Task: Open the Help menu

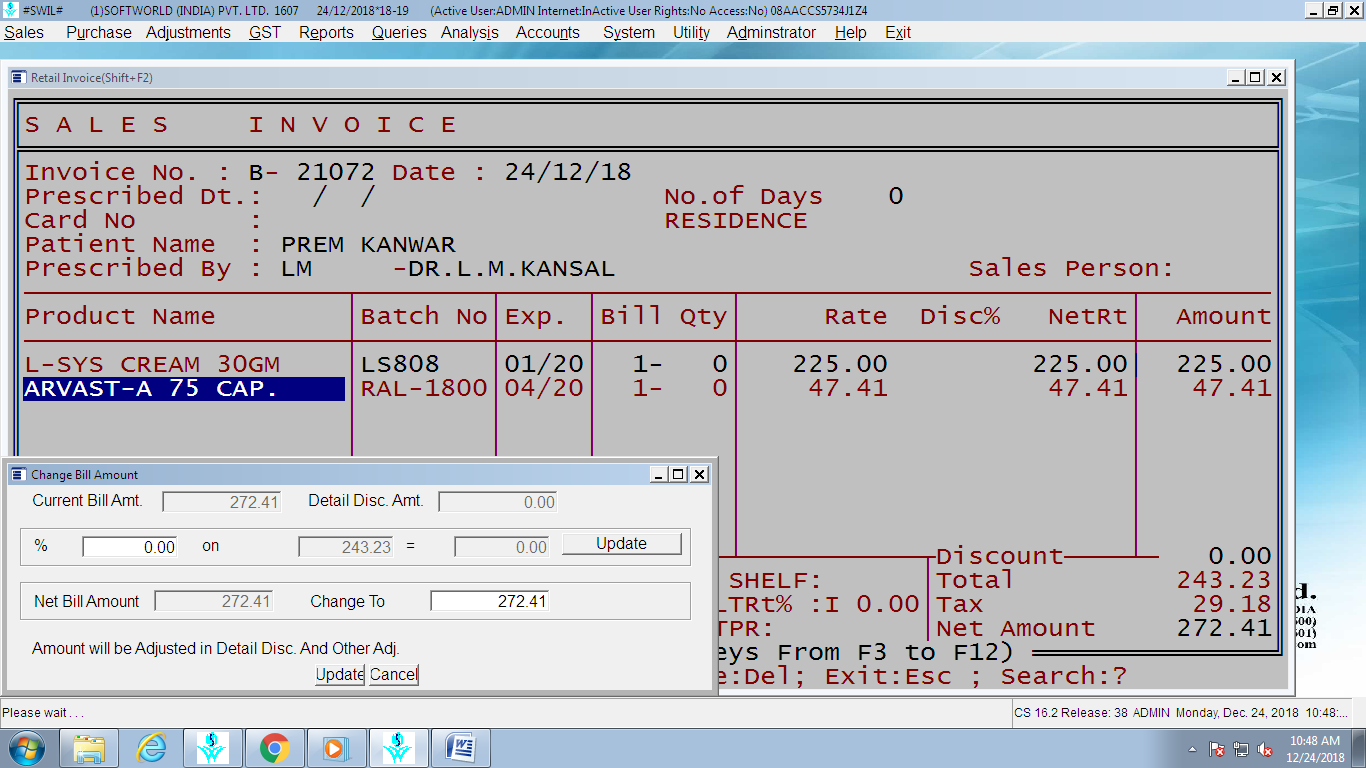Action: [x=850, y=32]
